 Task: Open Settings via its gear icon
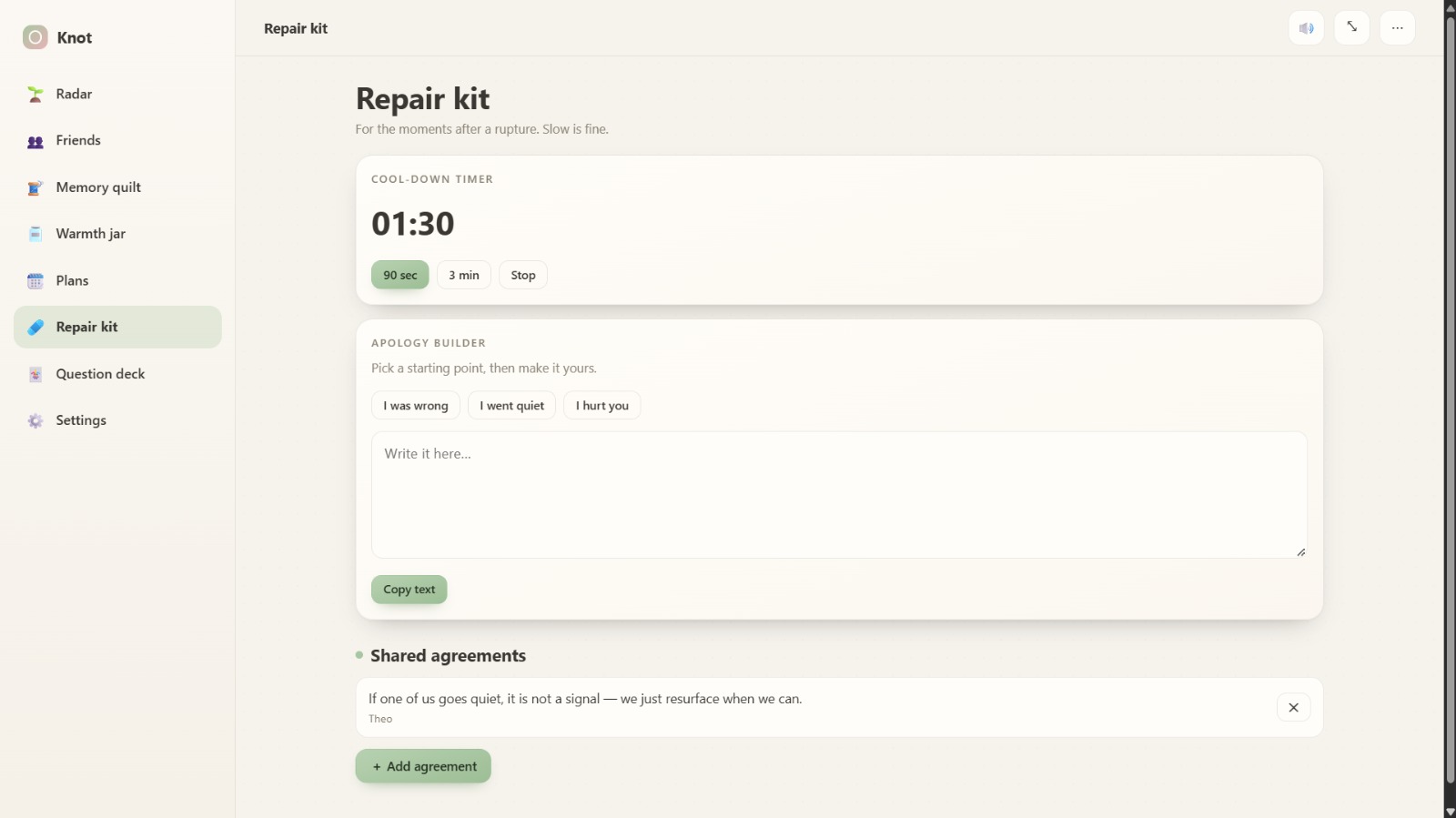coord(35,420)
